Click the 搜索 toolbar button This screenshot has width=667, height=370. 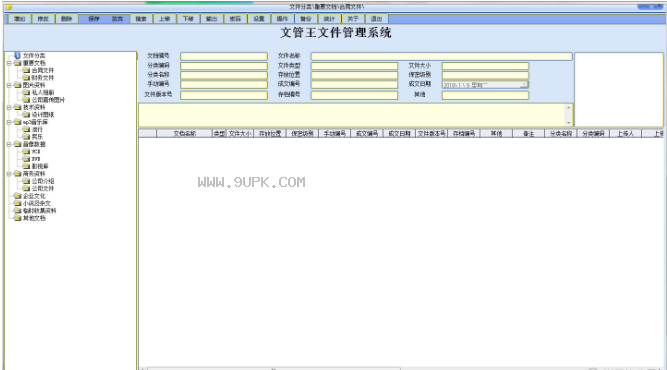tap(141, 19)
